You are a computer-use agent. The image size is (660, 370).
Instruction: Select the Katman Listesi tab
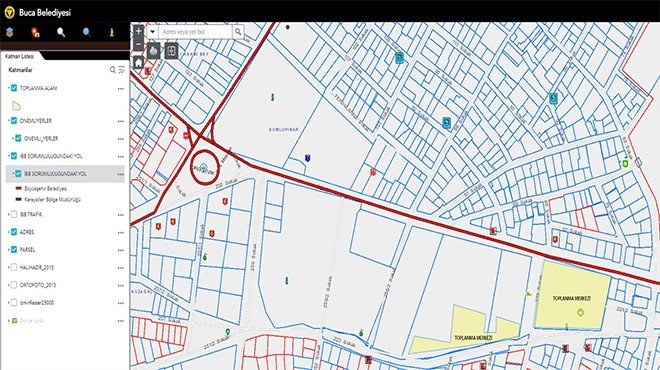pyautogui.click(x=20, y=56)
